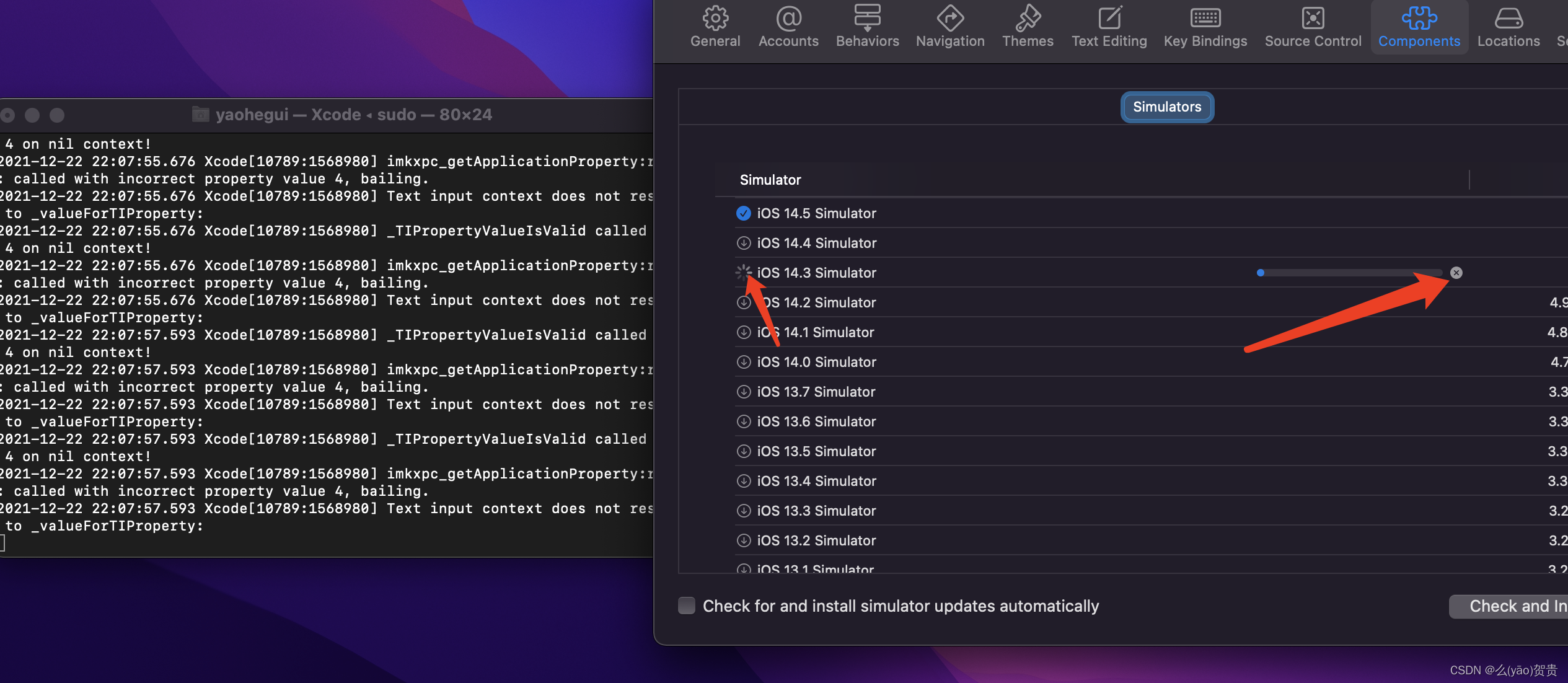Select the iOS 13.3 Simulator row text
Screen dimensions: 1568x683
click(x=817, y=511)
